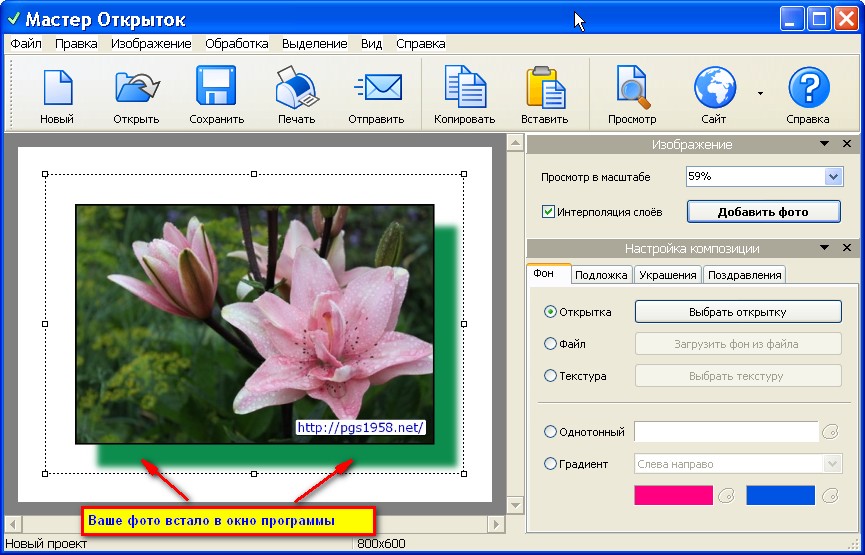Select the Текстура radio button
865x555 pixels.
550,376
